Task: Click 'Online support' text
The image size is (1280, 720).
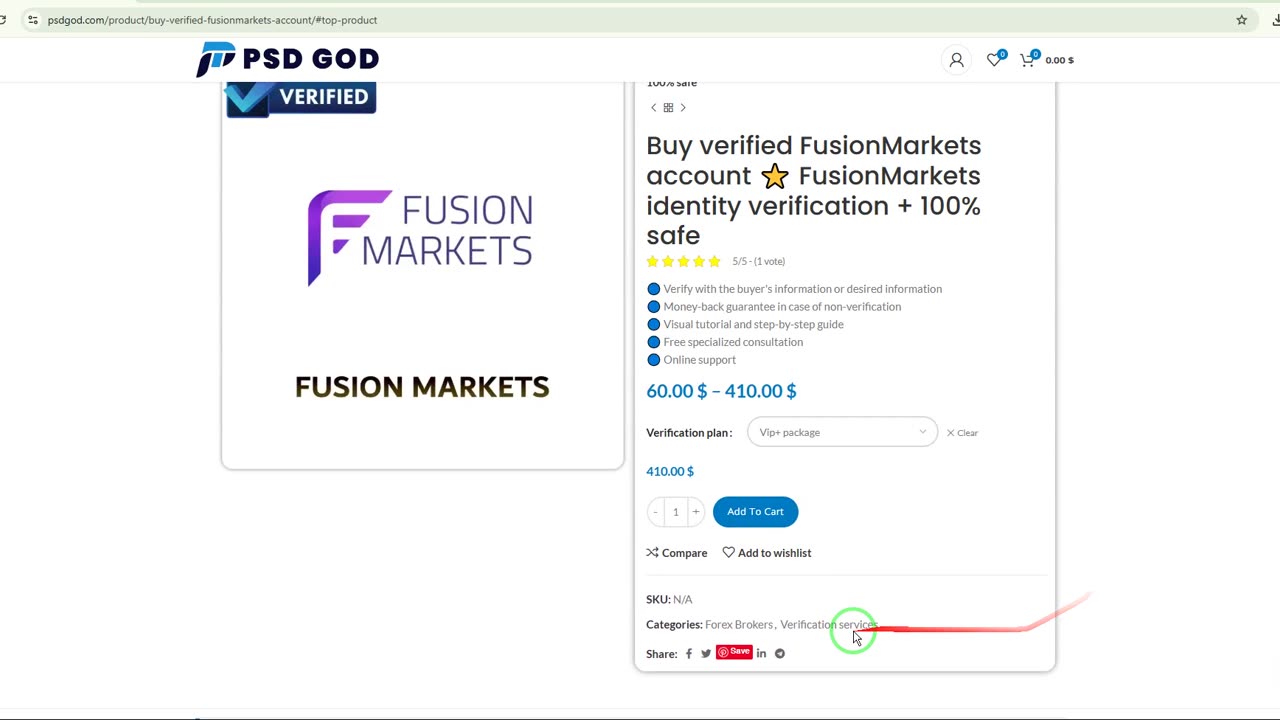Action: pyautogui.click(x=699, y=360)
